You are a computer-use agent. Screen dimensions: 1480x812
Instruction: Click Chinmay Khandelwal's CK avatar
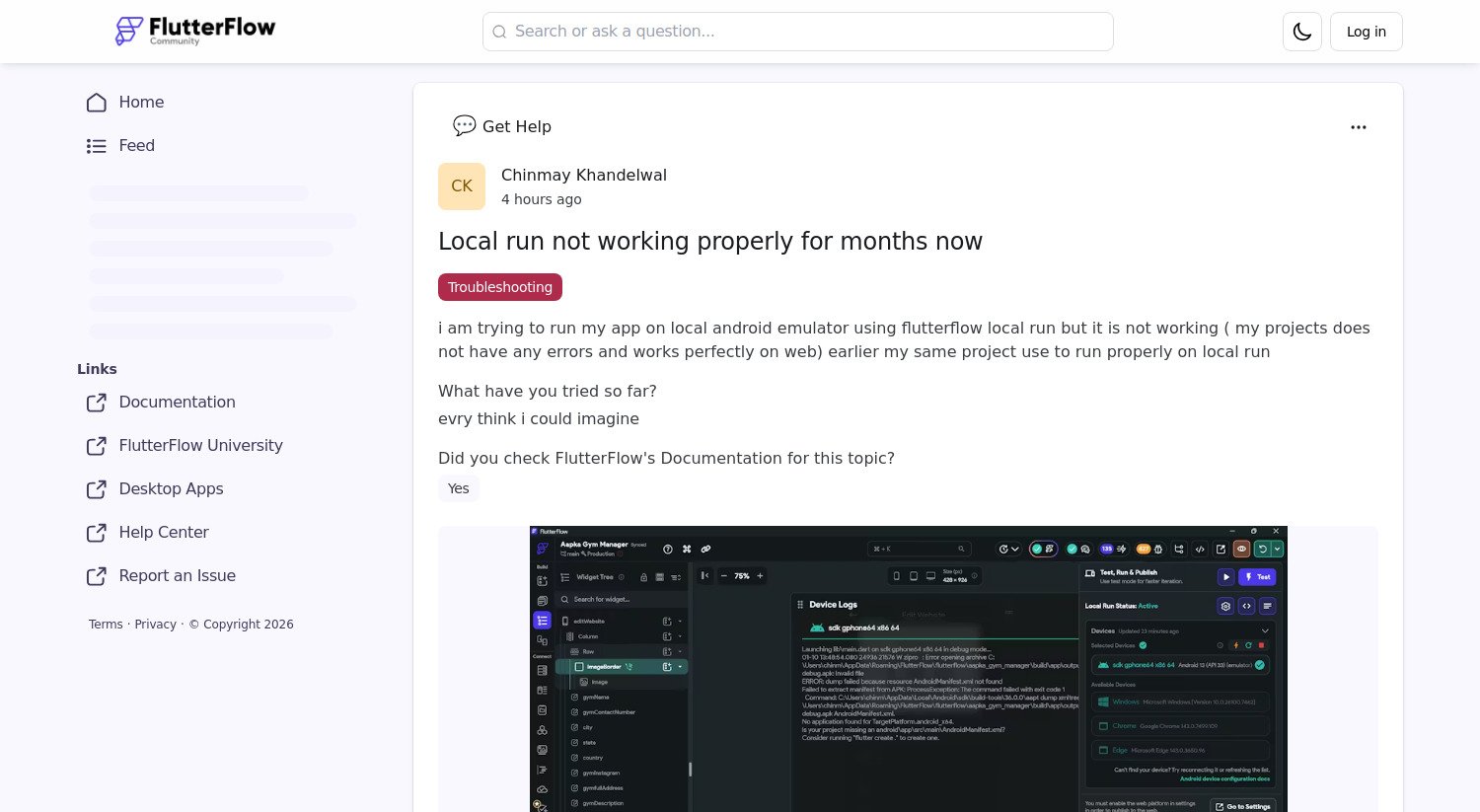point(462,186)
